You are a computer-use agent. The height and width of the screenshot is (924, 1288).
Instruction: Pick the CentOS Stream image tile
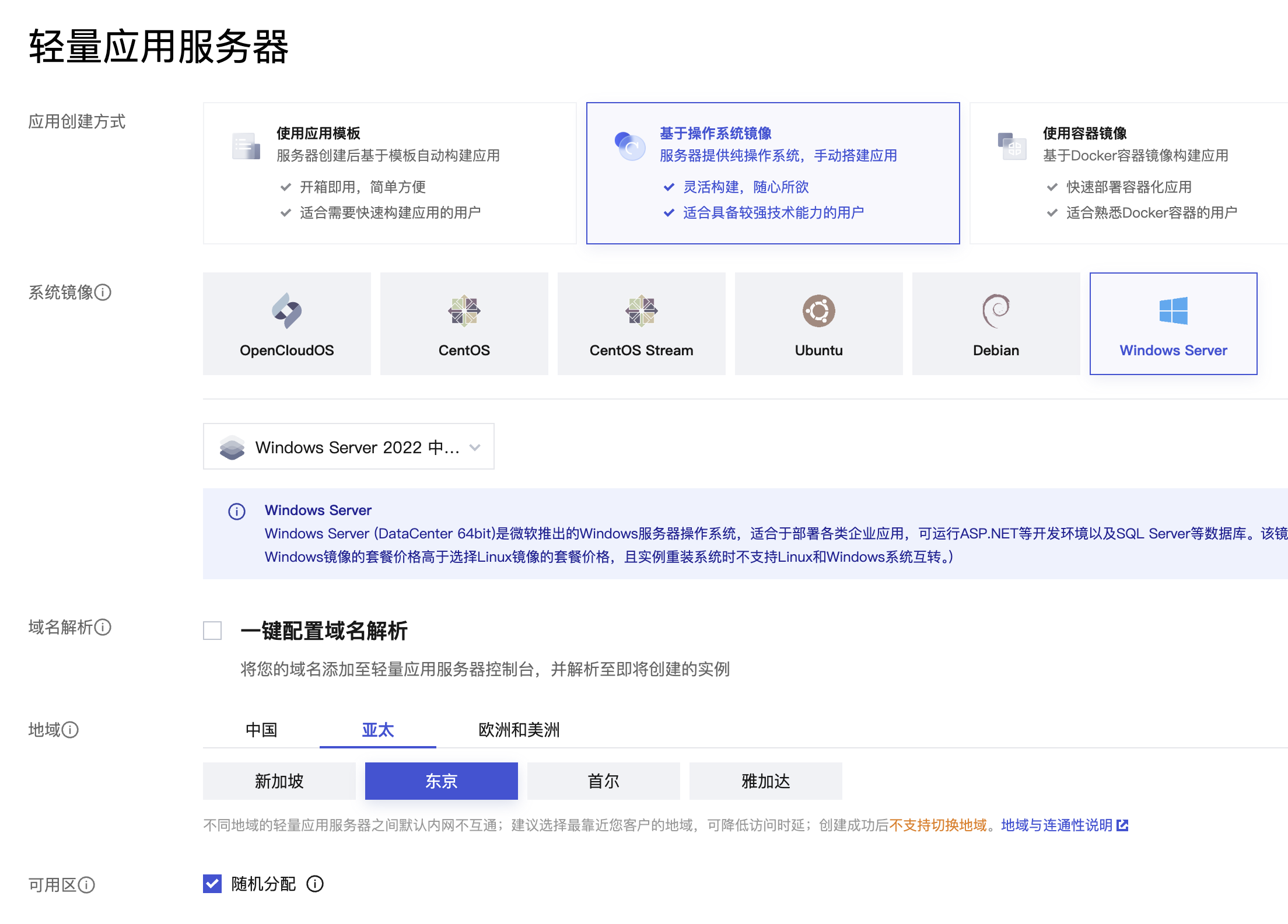641,324
